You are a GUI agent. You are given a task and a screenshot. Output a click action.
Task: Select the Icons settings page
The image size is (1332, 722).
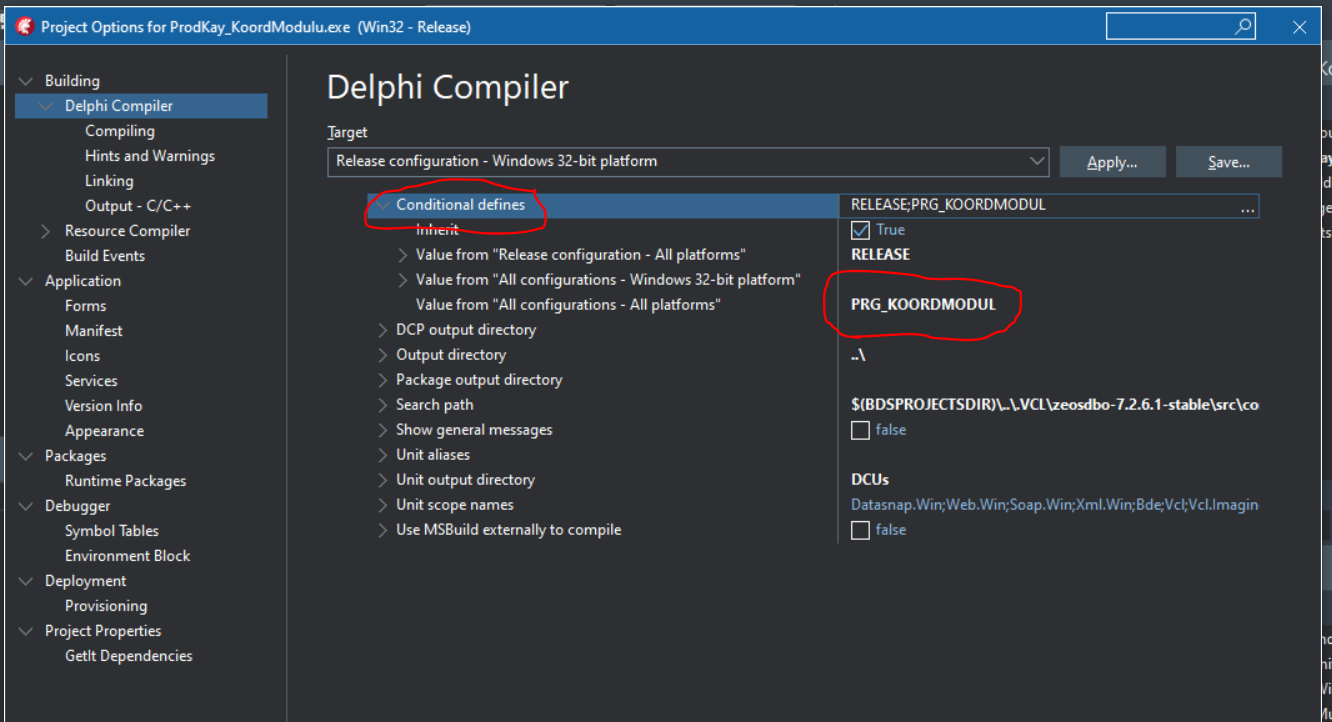tap(82, 356)
